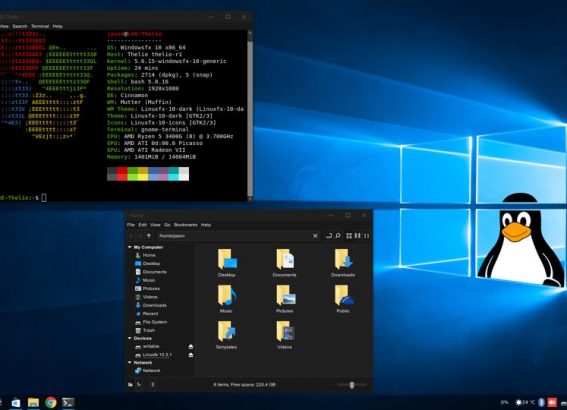
Task: Eject the first device in Devices list
Action: pyautogui.click(x=191, y=347)
